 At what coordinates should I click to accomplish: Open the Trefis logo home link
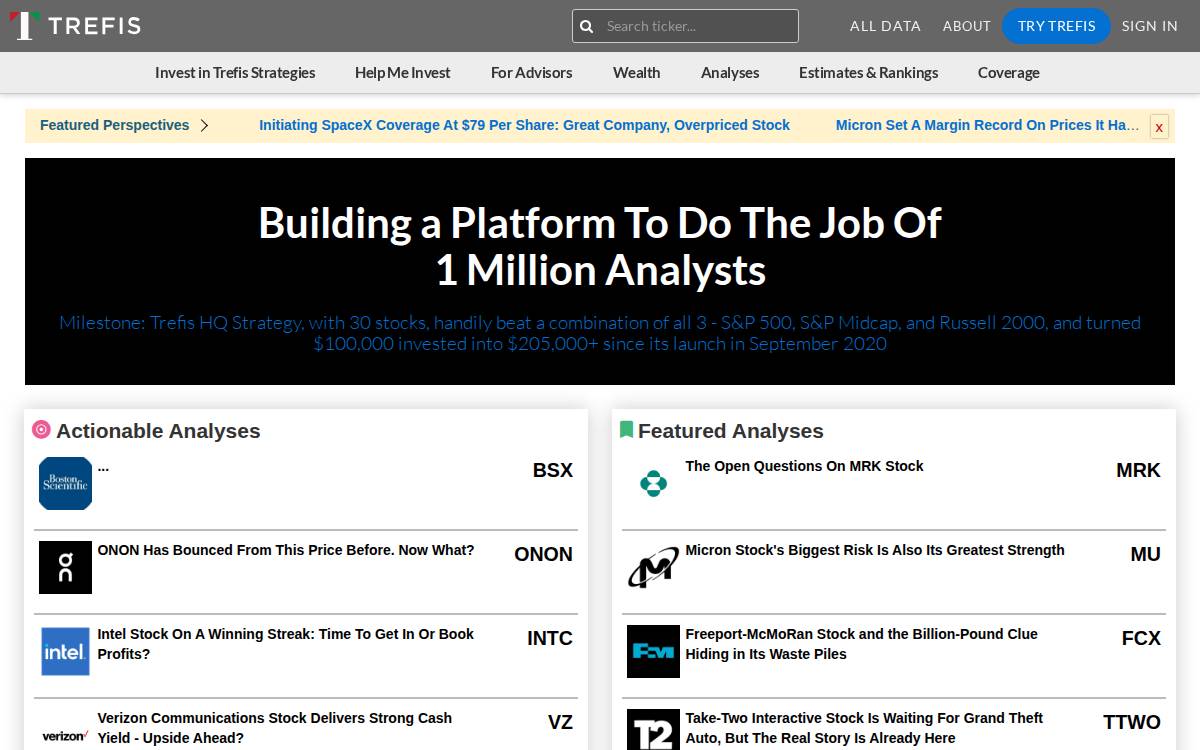point(75,26)
